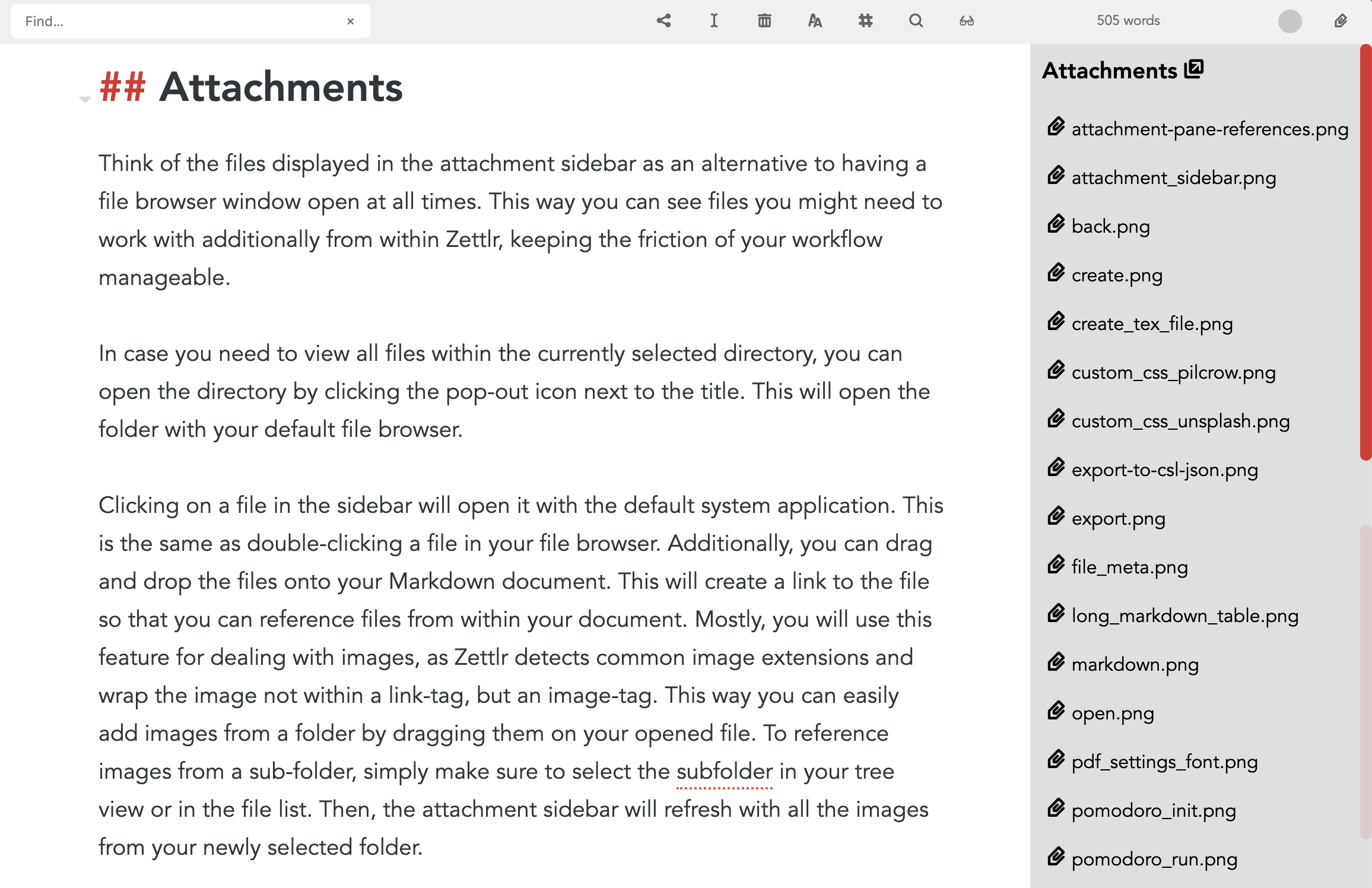Open the share/export menu
Viewport: 1372px width, 888px height.
coord(664,20)
